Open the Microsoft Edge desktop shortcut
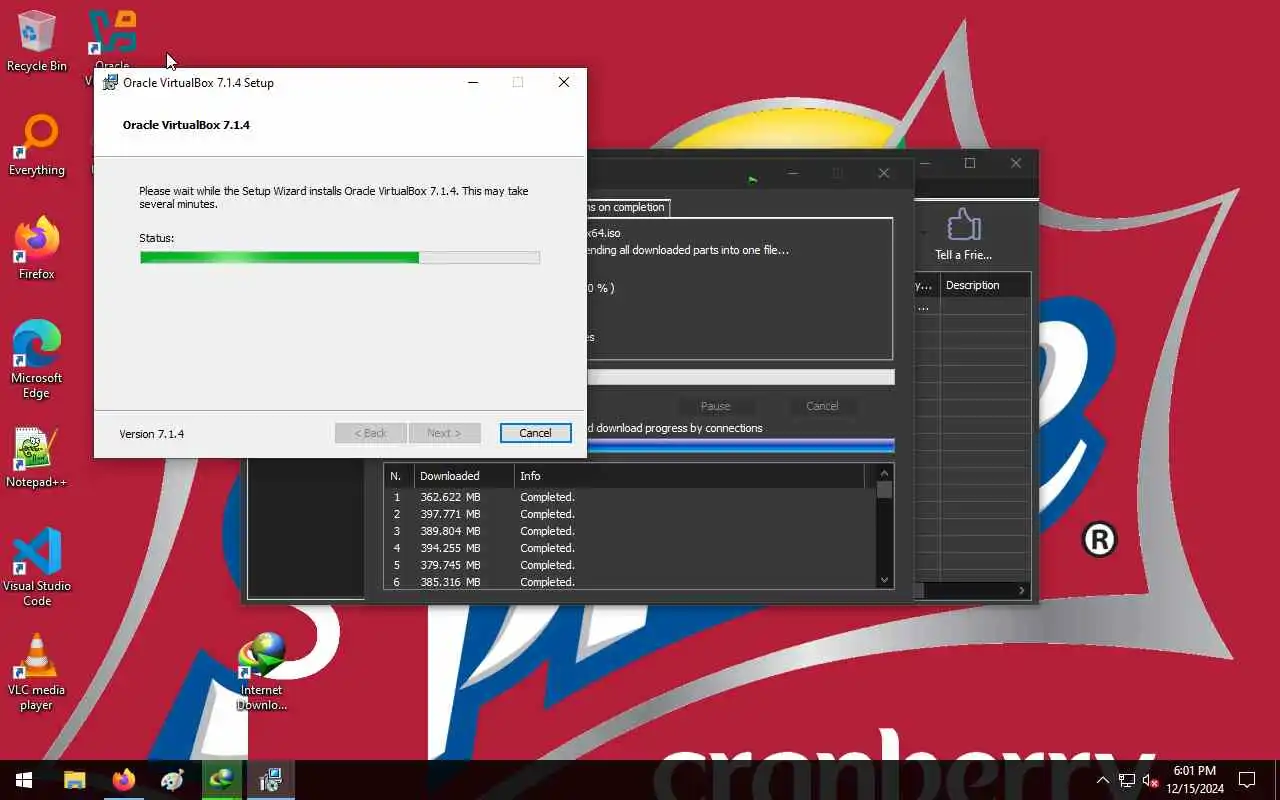The image size is (1280, 800). (x=37, y=359)
